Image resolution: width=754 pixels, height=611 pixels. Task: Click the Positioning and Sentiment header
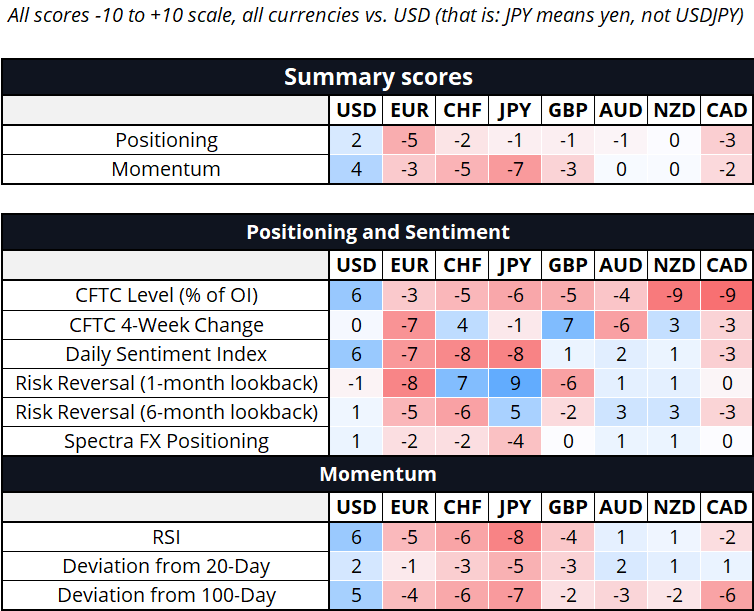[x=377, y=232]
